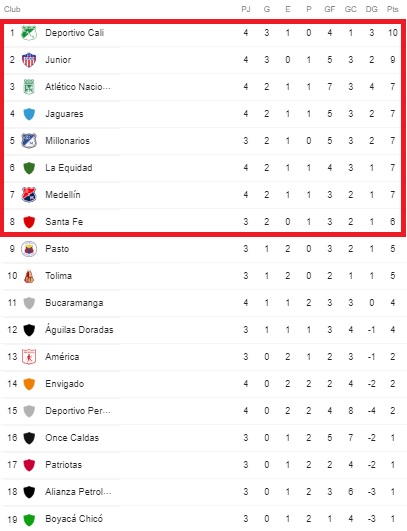
Task: Select the Pasto round crest icon
Action: coord(29,249)
